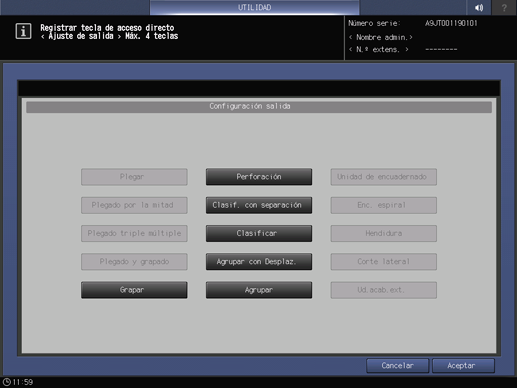
Task: Select the Perforación key
Action: [x=259, y=177]
